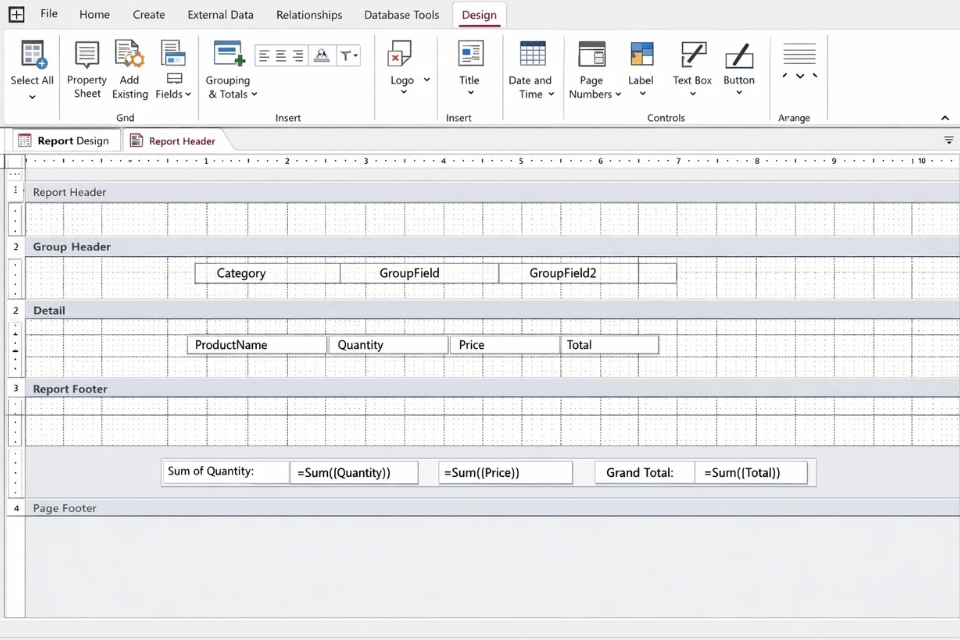This screenshot has width=960, height=640.
Task: Select the =Sum([Quantity]) text box
Action: pos(354,473)
